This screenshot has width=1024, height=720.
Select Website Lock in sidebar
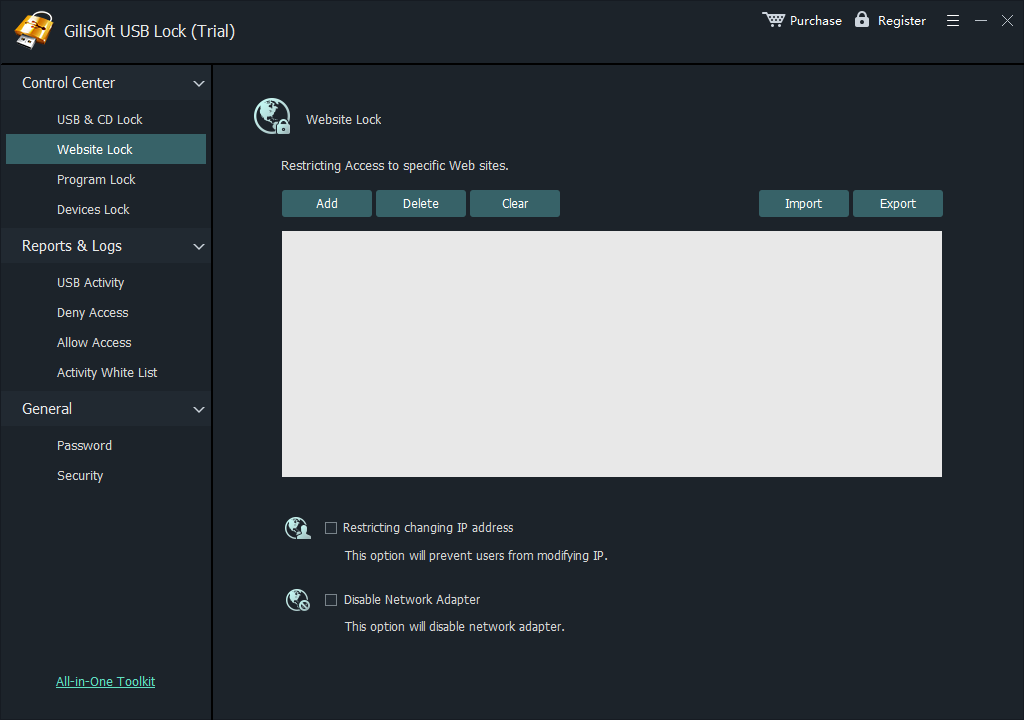pos(106,149)
